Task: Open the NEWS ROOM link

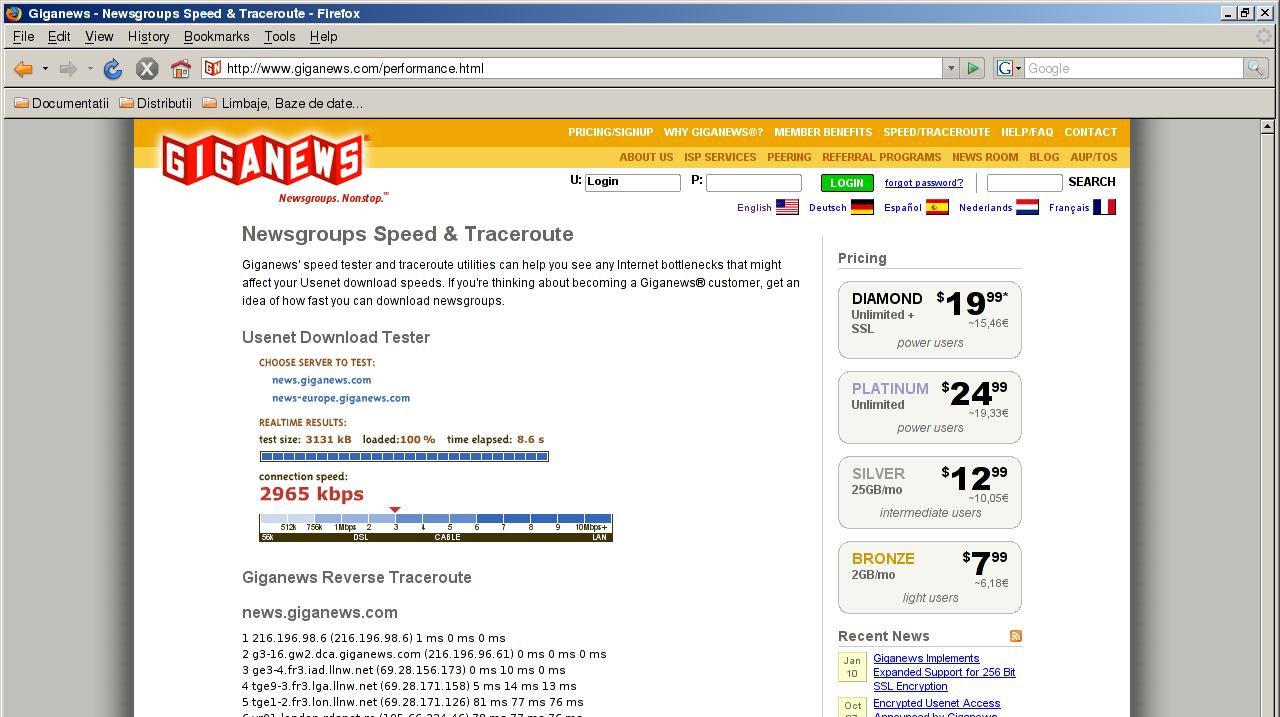Action: (985, 157)
